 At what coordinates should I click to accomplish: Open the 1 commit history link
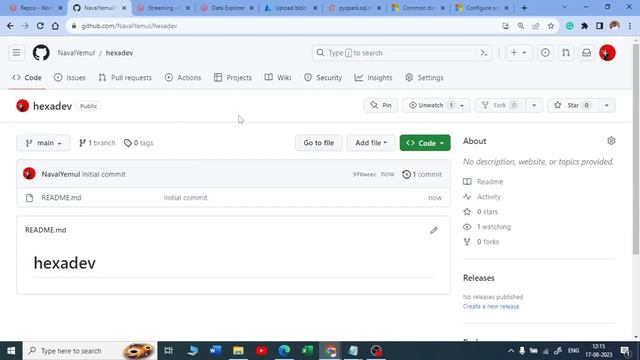click(422, 174)
